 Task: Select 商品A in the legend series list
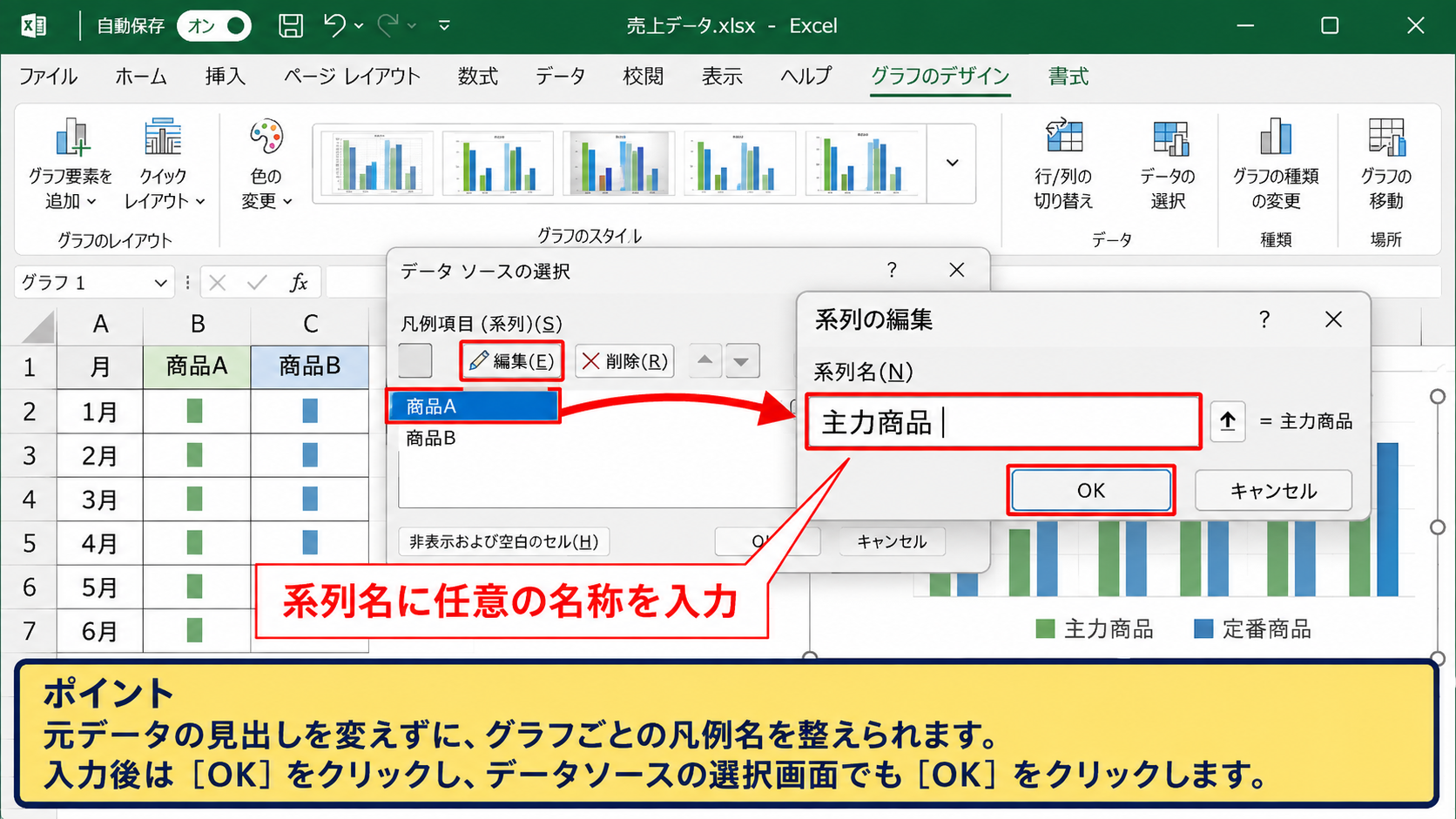point(473,406)
